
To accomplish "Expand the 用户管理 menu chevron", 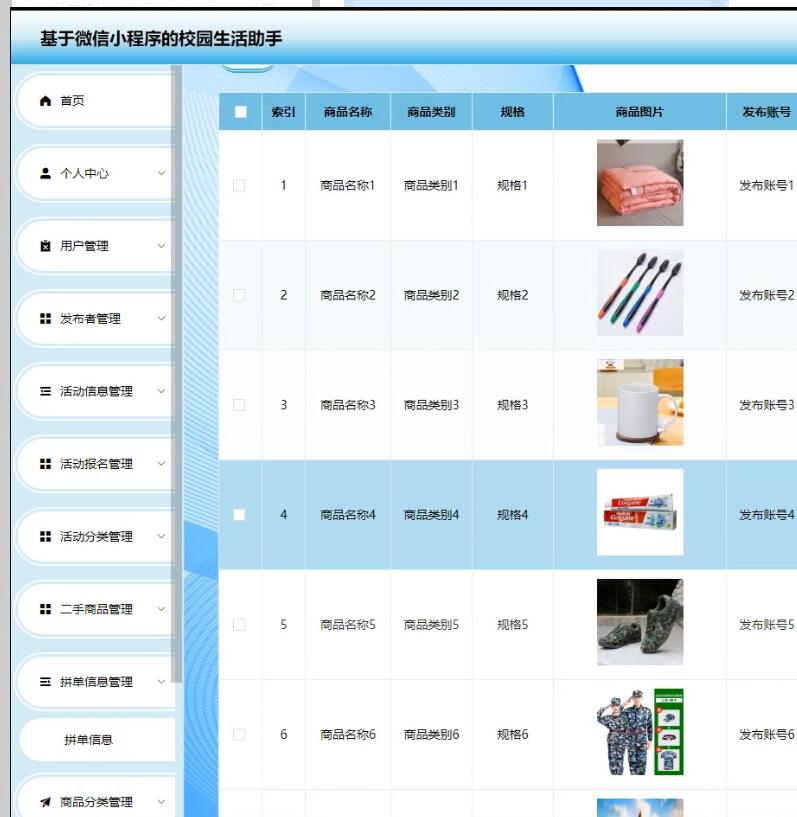I will (161, 245).
